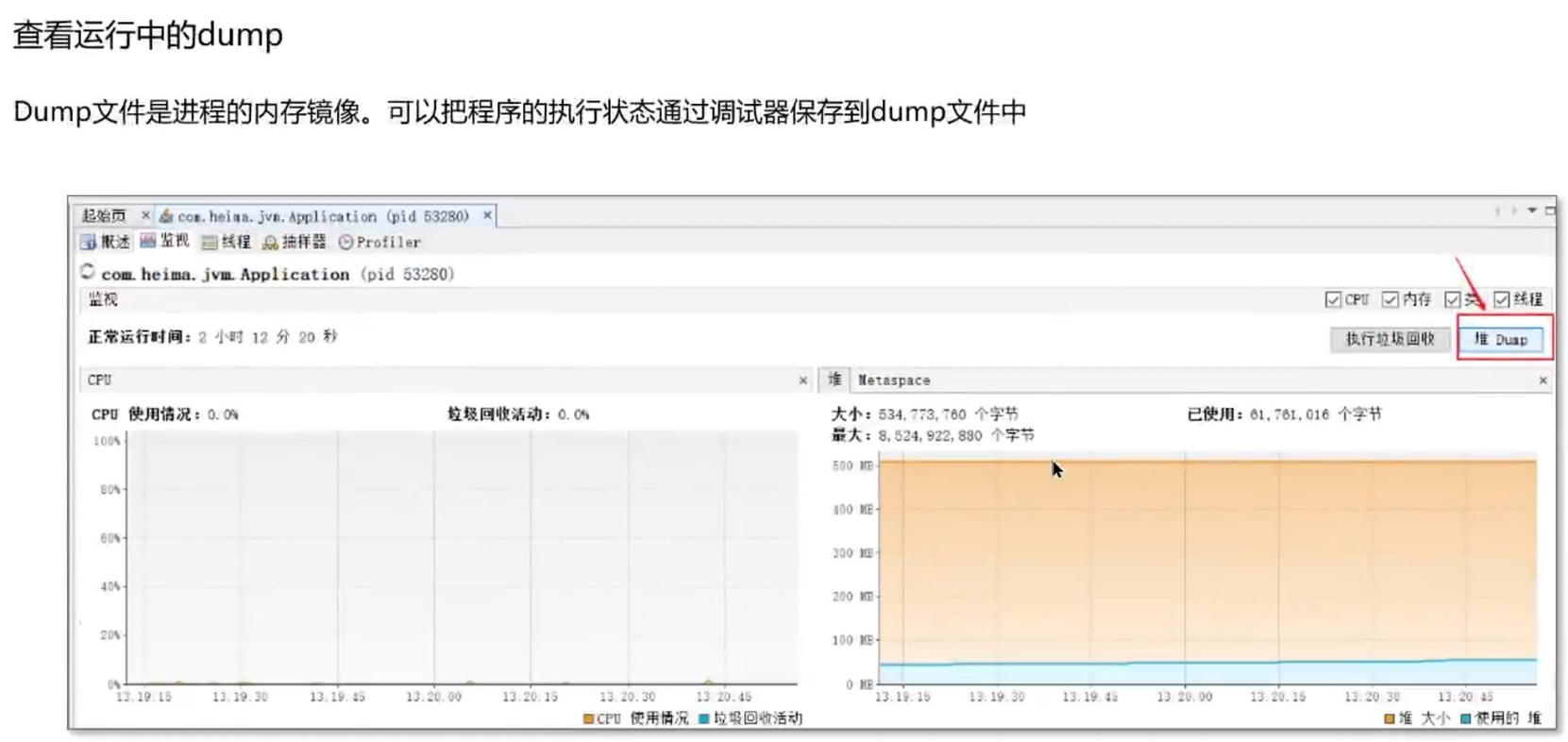Uncheck the 内存 memory checkbox
Image resolution: width=1568 pixels, height=742 pixels.
(x=1390, y=299)
